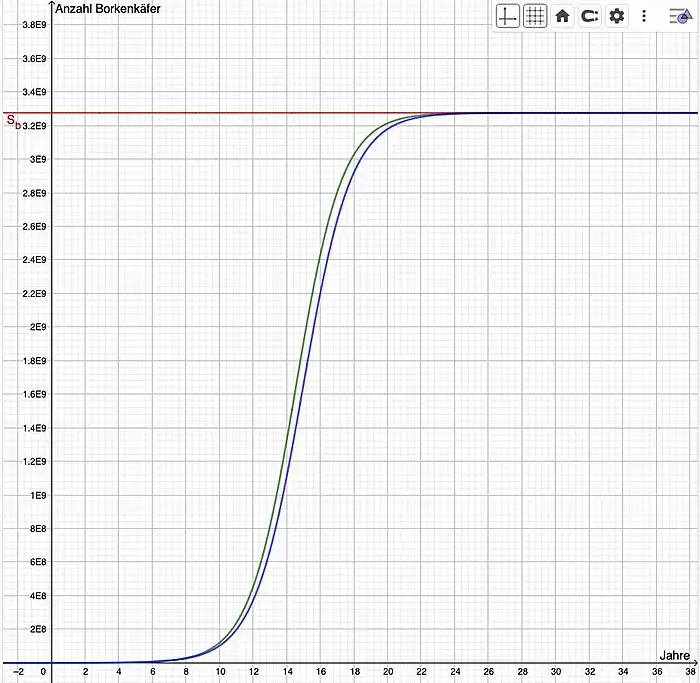This screenshot has width=700, height=683.
Task: Toggle the coordinate axes display
Action: click(508, 16)
